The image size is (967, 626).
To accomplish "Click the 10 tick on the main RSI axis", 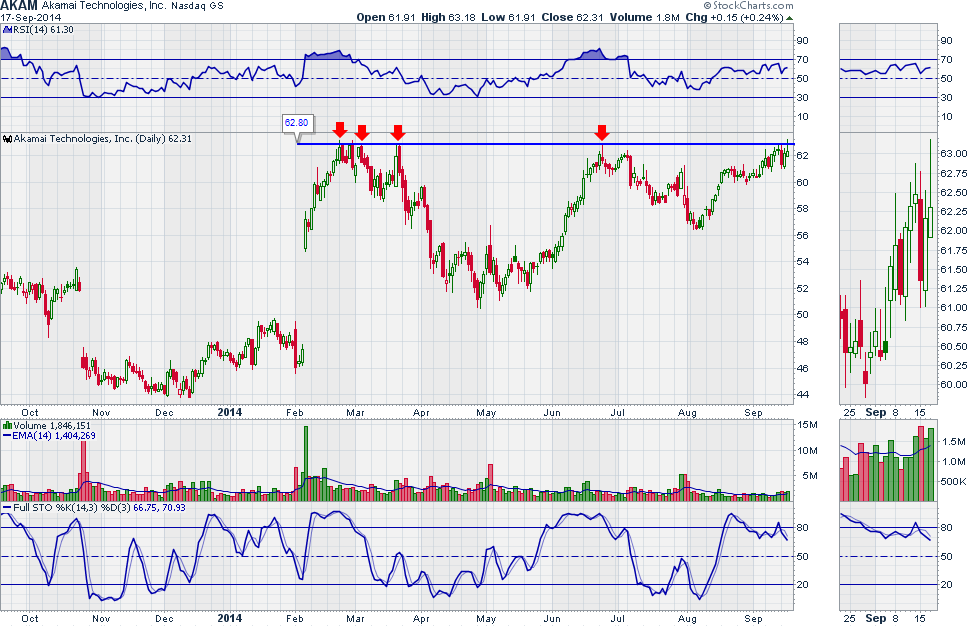I will pos(802,117).
